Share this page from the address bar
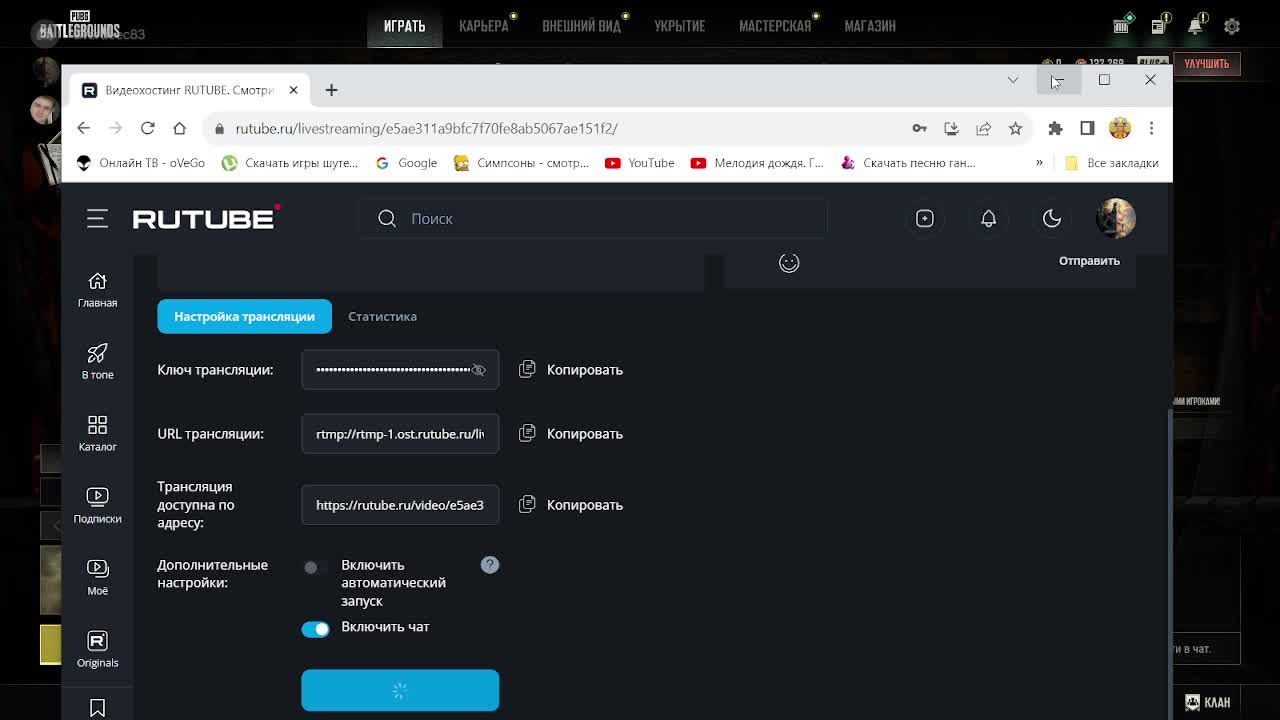The height and width of the screenshot is (720, 1280). pos(983,128)
